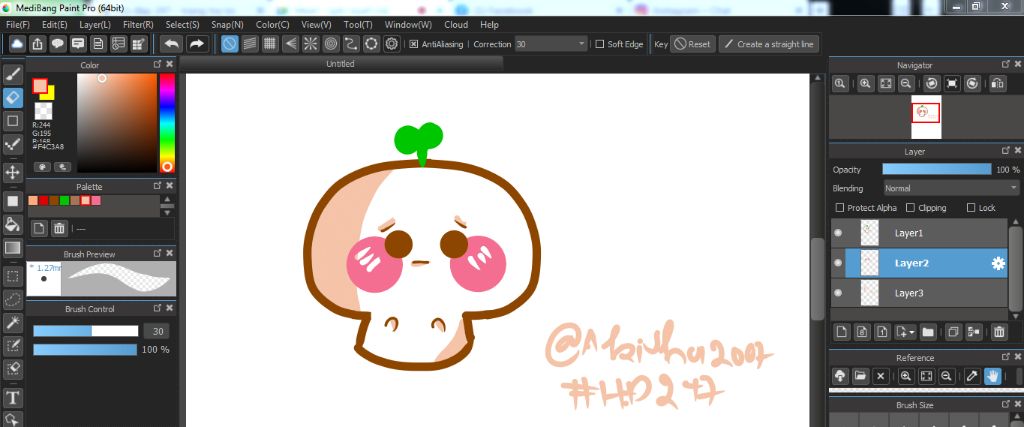This screenshot has width=1024, height=427.
Task: Click the Reset key button
Action: pos(693,44)
